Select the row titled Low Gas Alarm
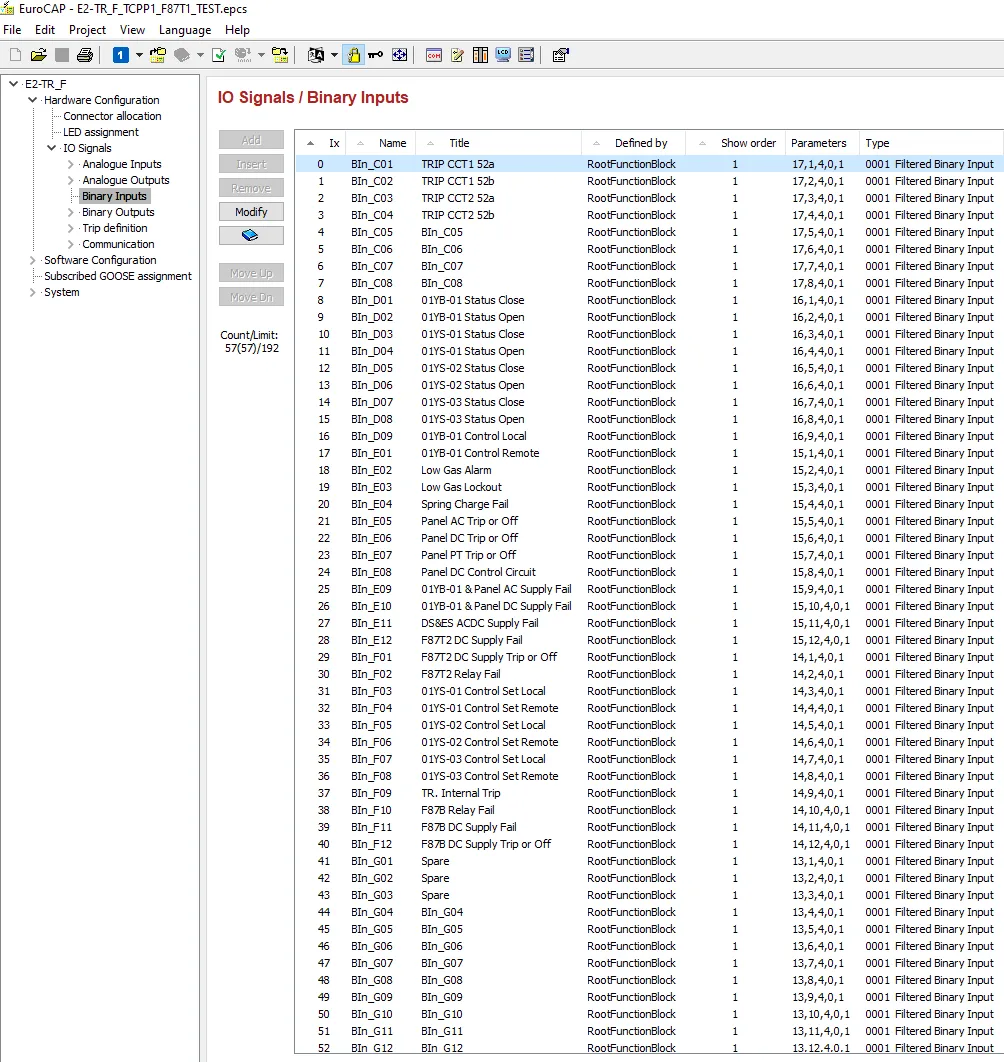This screenshot has width=1004, height=1062. pos(650,470)
